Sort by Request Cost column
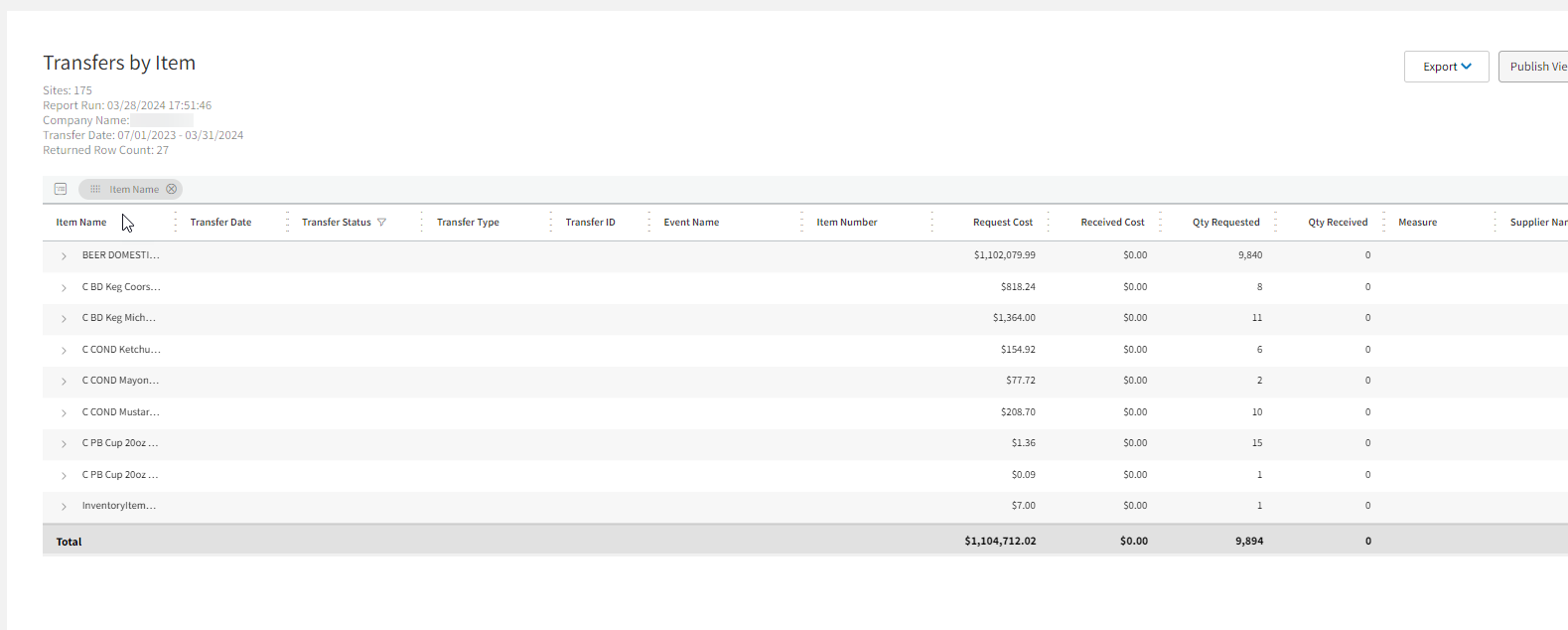 [1002, 223]
